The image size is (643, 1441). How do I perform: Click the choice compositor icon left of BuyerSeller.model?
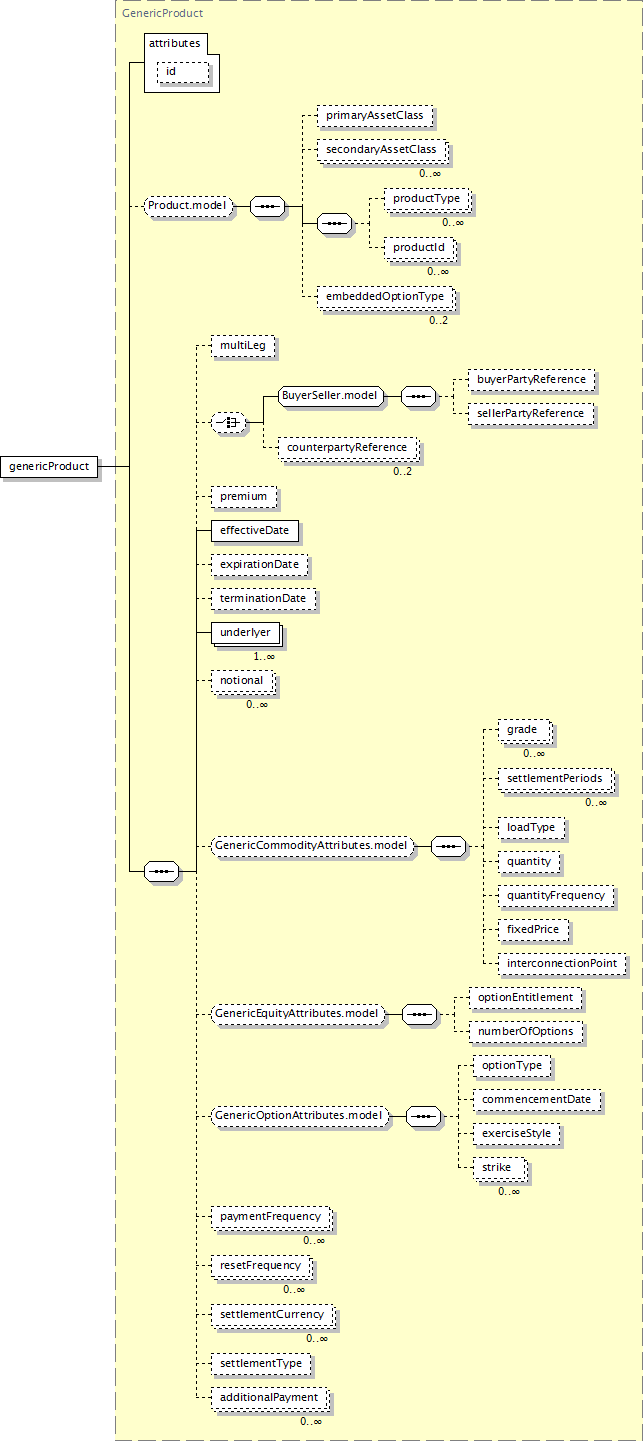[231, 423]
